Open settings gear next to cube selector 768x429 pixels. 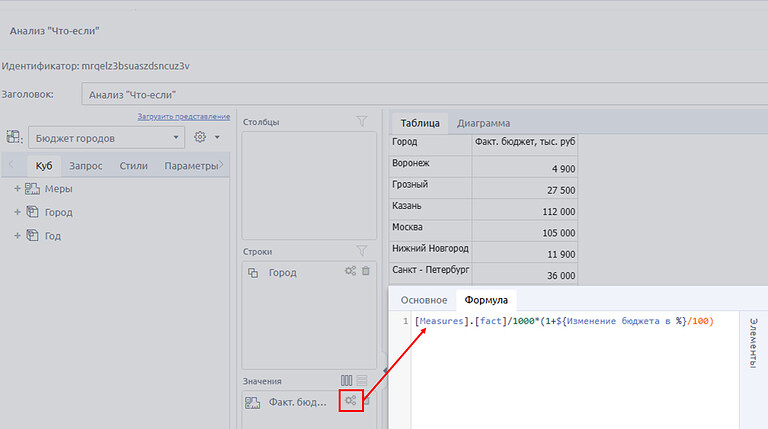[x=200, y=137]
